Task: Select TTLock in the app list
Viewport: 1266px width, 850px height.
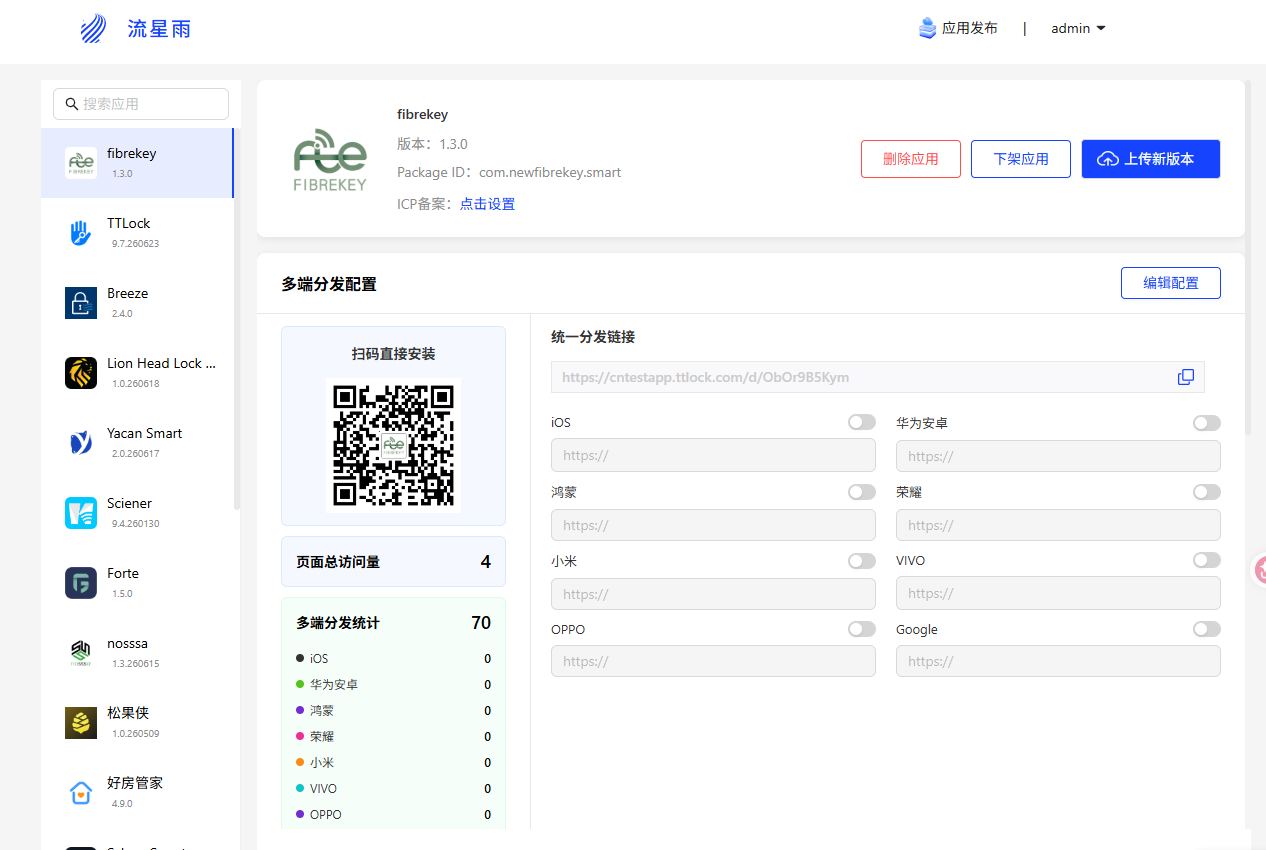Action: (137, 233)
